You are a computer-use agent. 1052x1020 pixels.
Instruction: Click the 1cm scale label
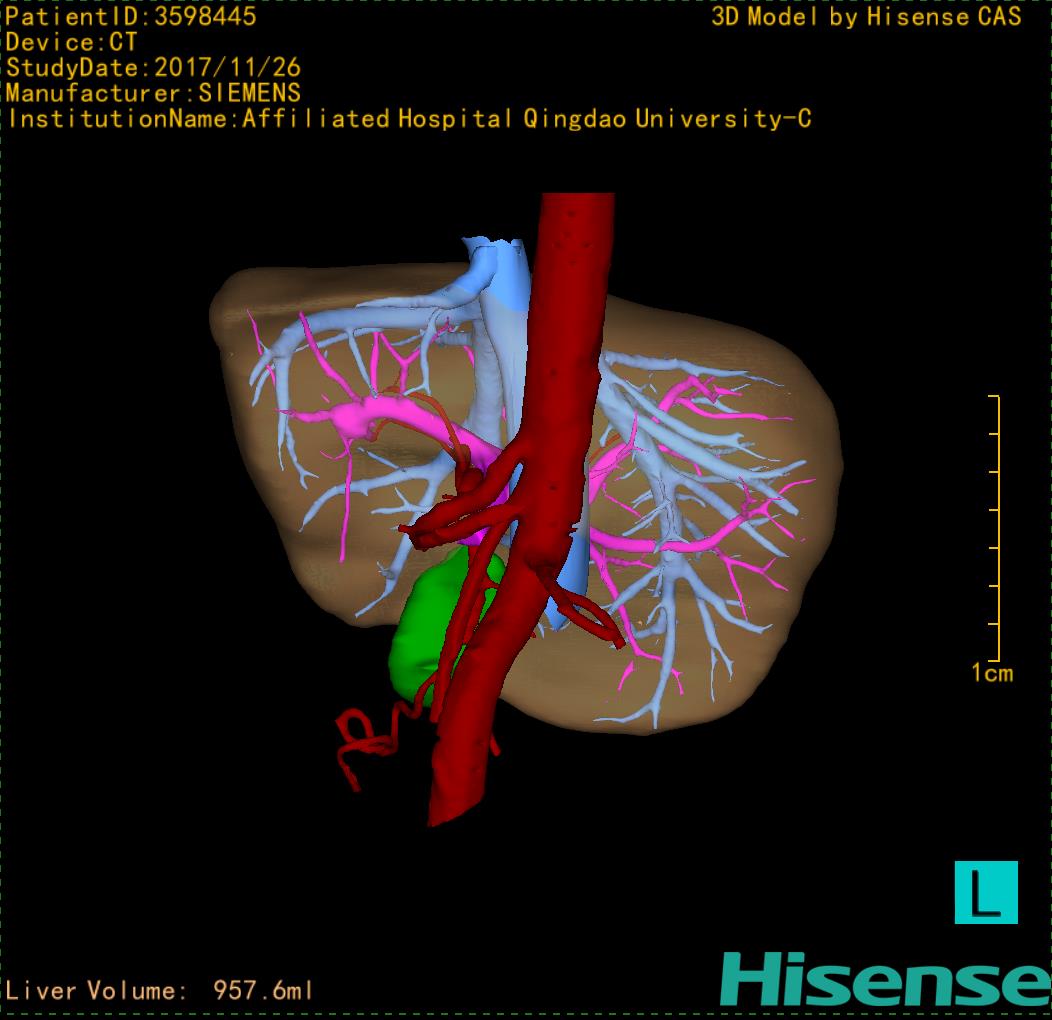tap(992, 673)
